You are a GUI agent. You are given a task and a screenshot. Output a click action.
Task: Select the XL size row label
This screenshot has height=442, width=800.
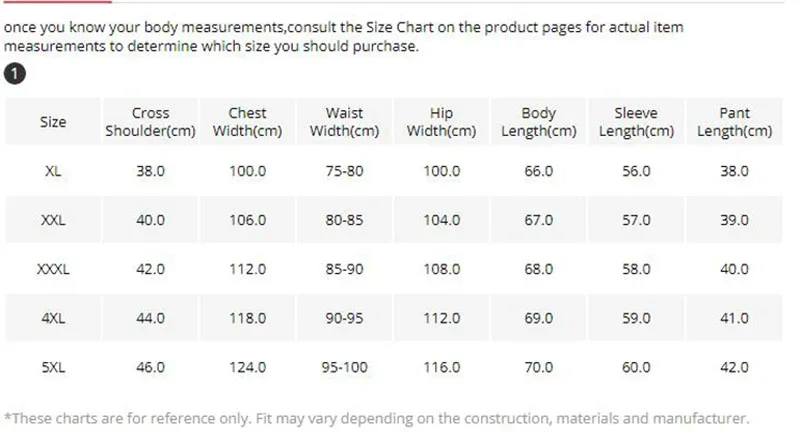[x=53, y=171]
